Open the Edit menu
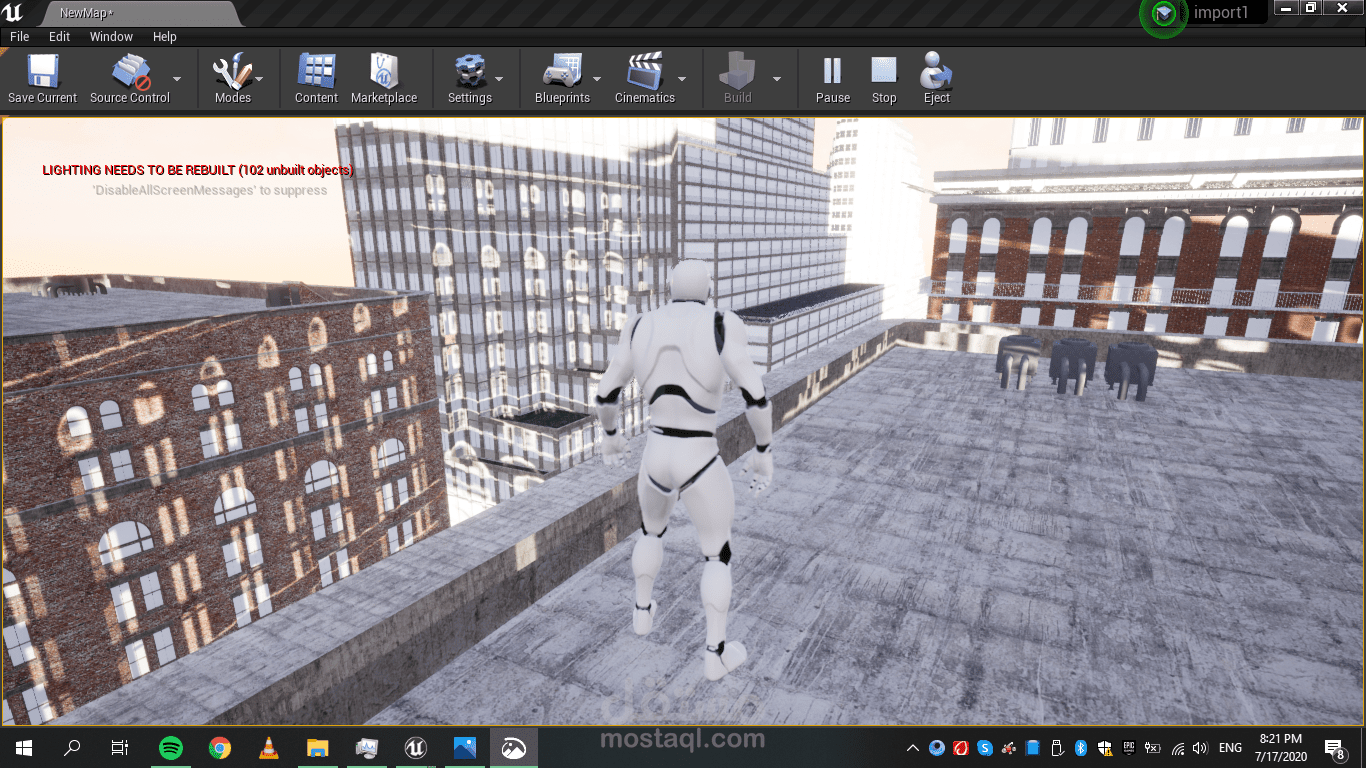This screenshot has height=768, width=1366. (x=60, y=36)
